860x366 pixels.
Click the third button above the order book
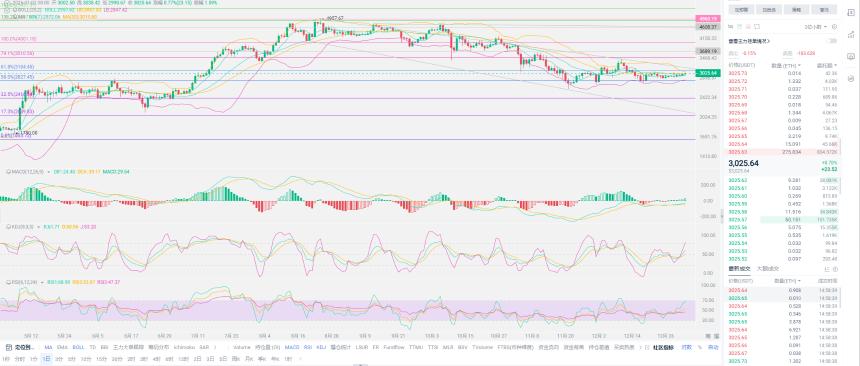[796, 10]
